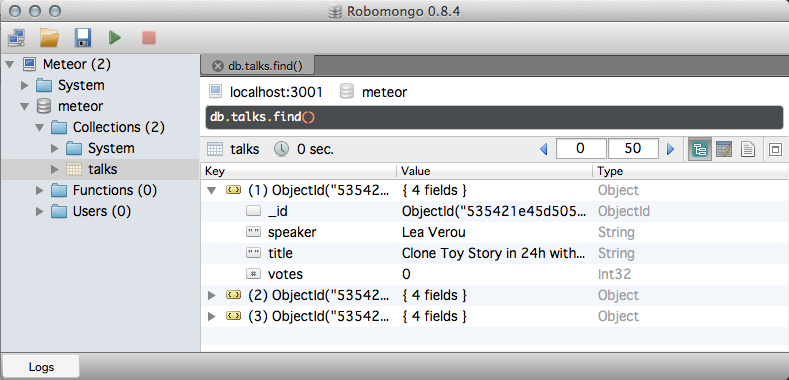The height and width of the screenshot is (380, 789).
Task: Expand document (2) ObjectId row
Action: 212,295
